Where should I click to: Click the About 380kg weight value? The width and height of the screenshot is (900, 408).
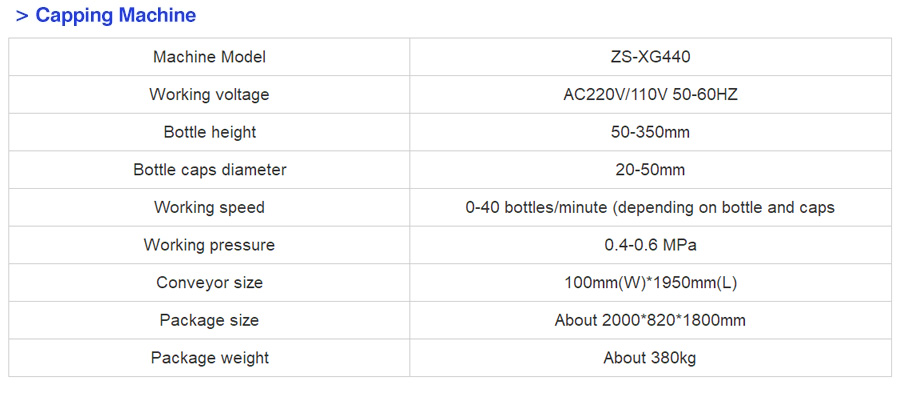click(x=650, y=358)
